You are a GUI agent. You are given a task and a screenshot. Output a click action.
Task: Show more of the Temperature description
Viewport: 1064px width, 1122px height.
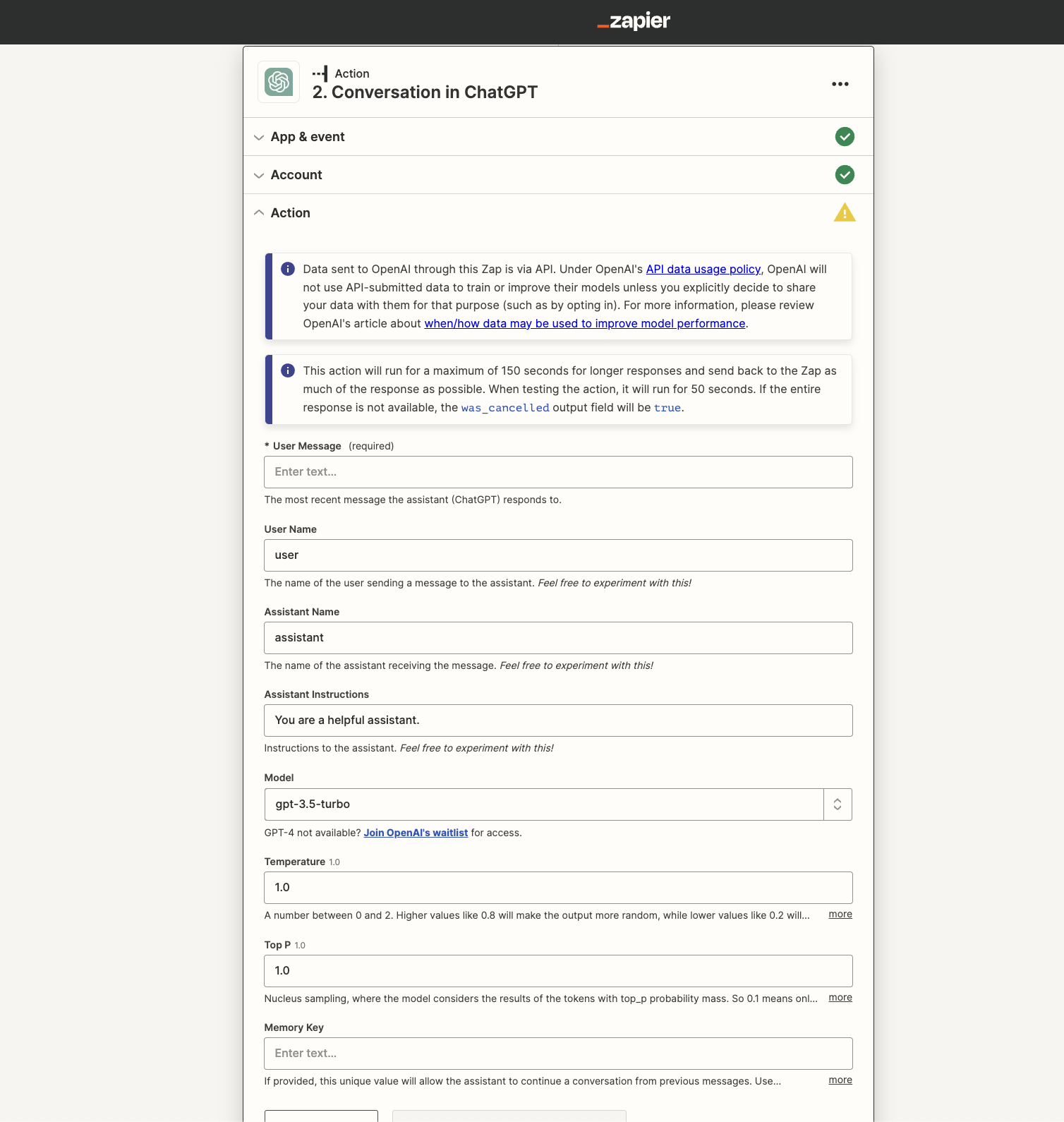pyautogui.click(x=840, y=914)
